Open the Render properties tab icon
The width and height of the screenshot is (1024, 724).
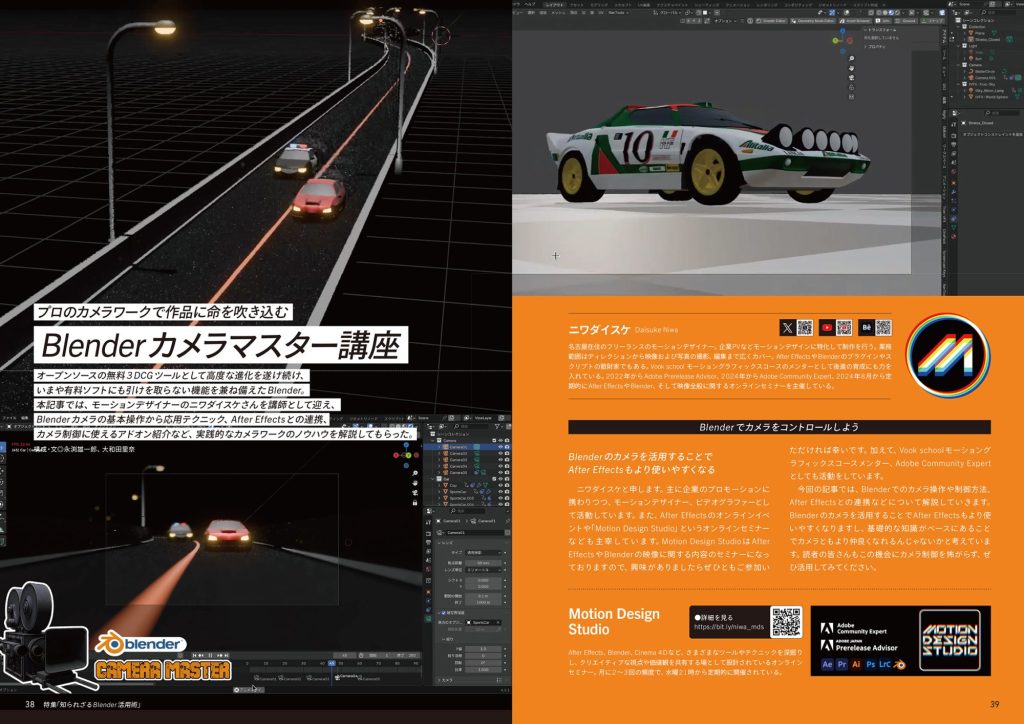tap(428, 533)
